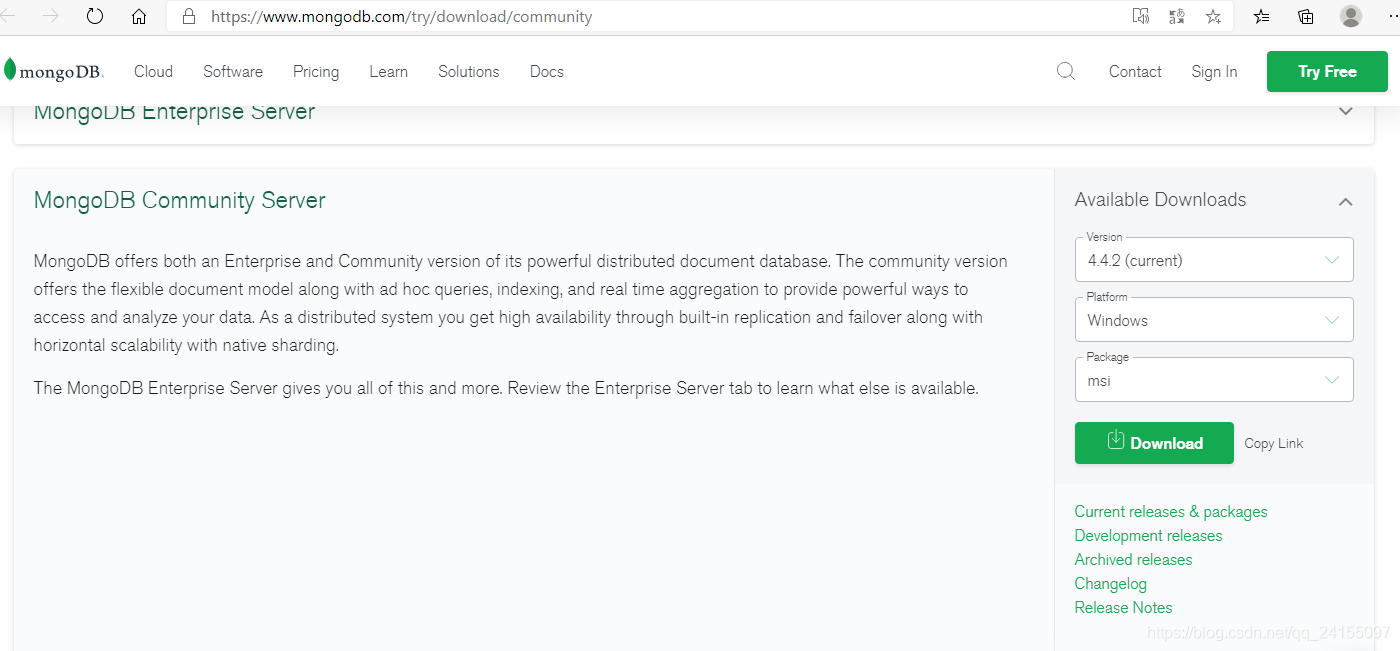
Task: Open the Platform dropdown showing Windows
Action: [x=1214, y=320]
